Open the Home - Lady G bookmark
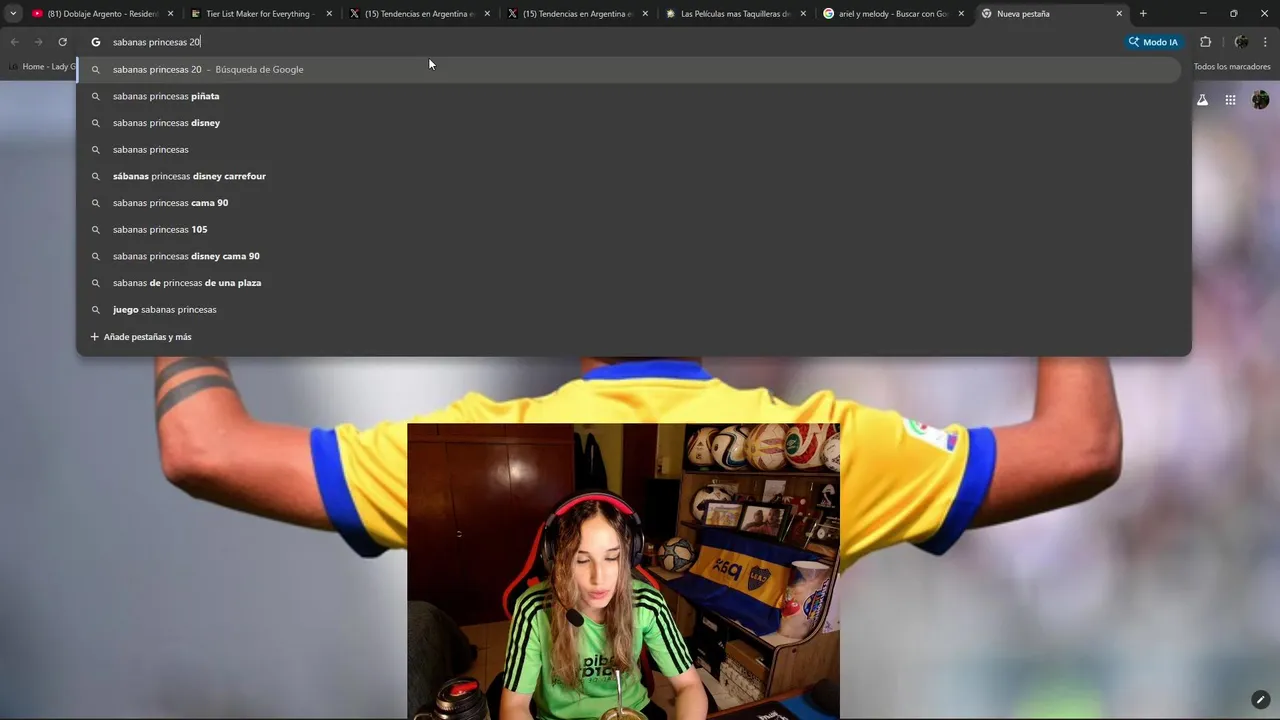The height and width of the screenshot is (720, 1280). (41, 67)
